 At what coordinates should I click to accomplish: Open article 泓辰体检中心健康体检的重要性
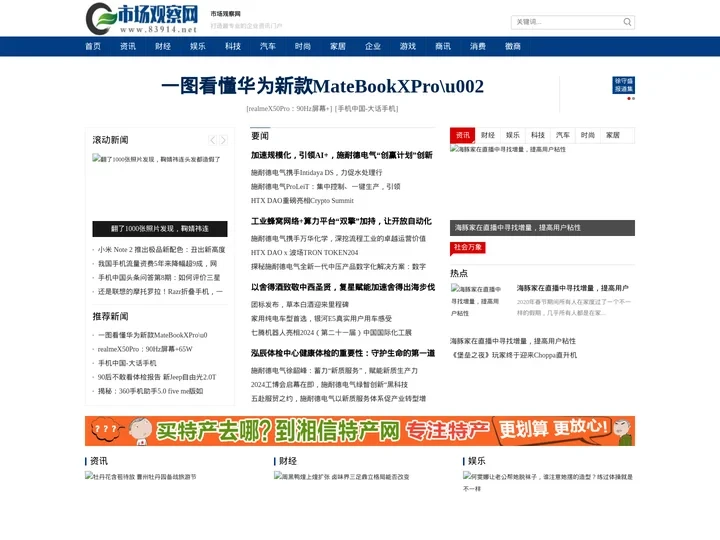click(x=343, y=353)
